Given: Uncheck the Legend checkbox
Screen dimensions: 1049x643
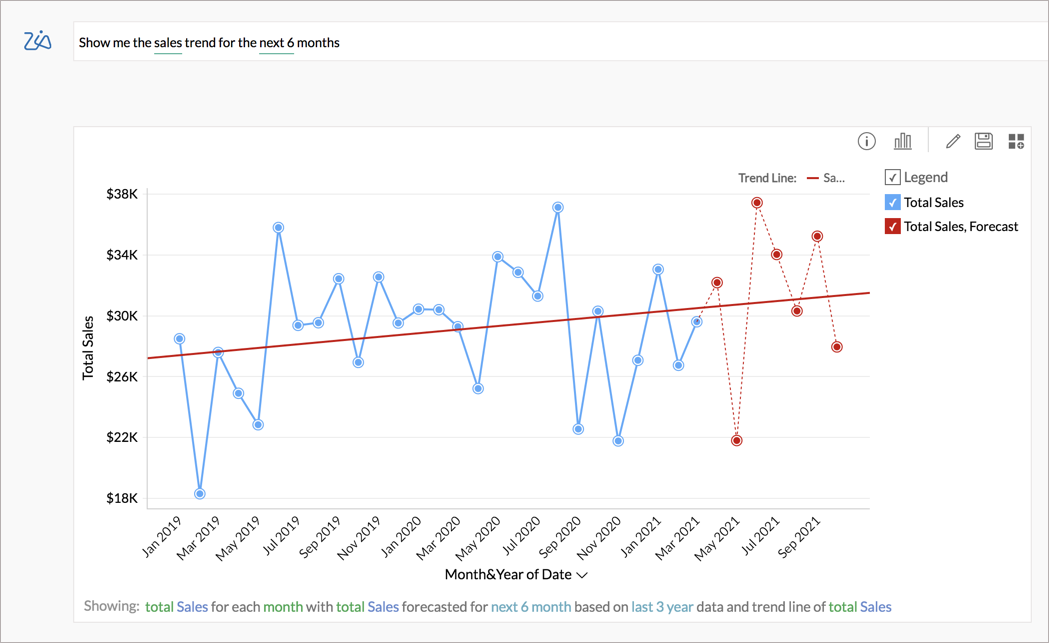Looking at the screenshot, I should click(x=891, y=177).
